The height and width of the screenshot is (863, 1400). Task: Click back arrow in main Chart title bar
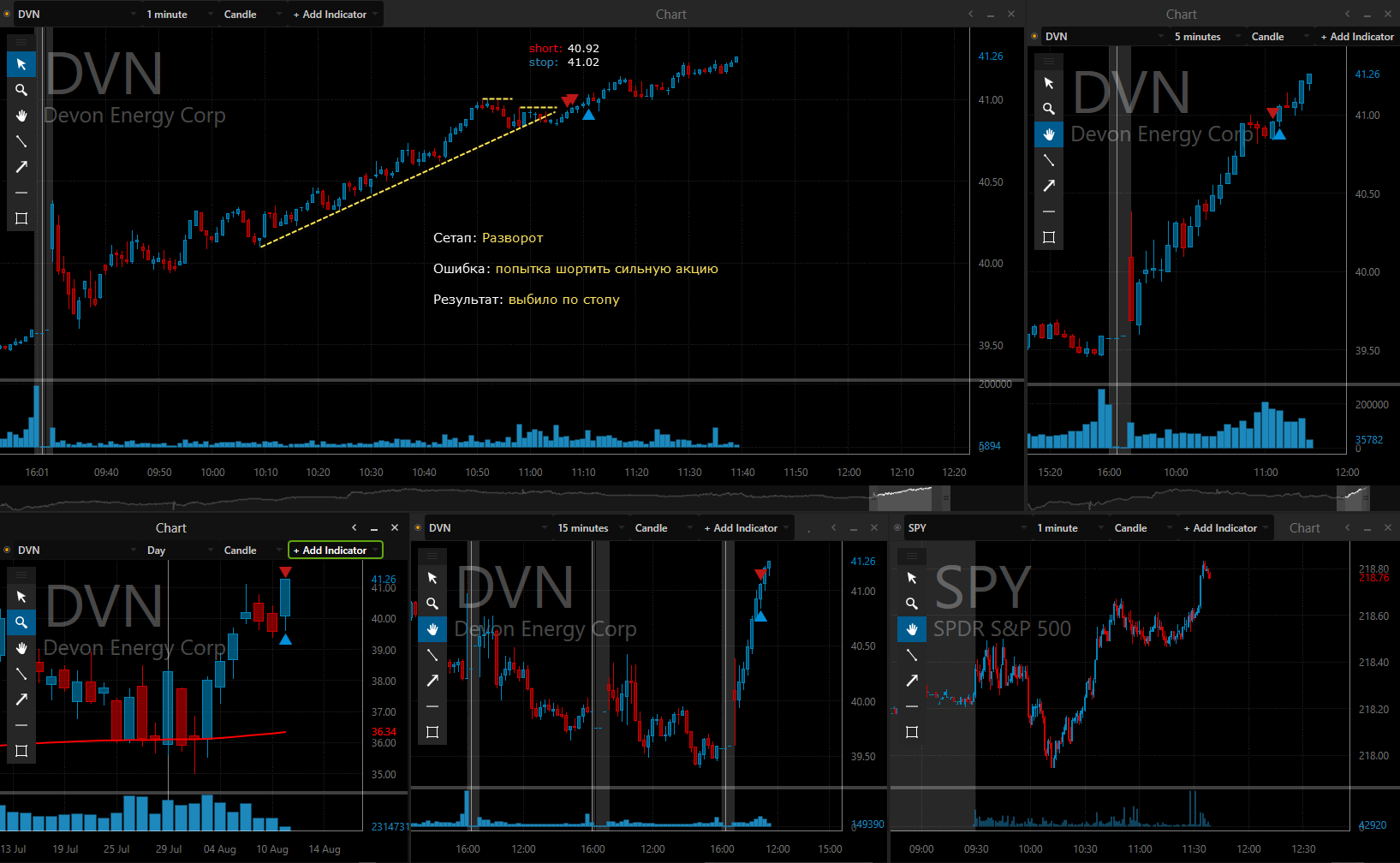(970, 15)
